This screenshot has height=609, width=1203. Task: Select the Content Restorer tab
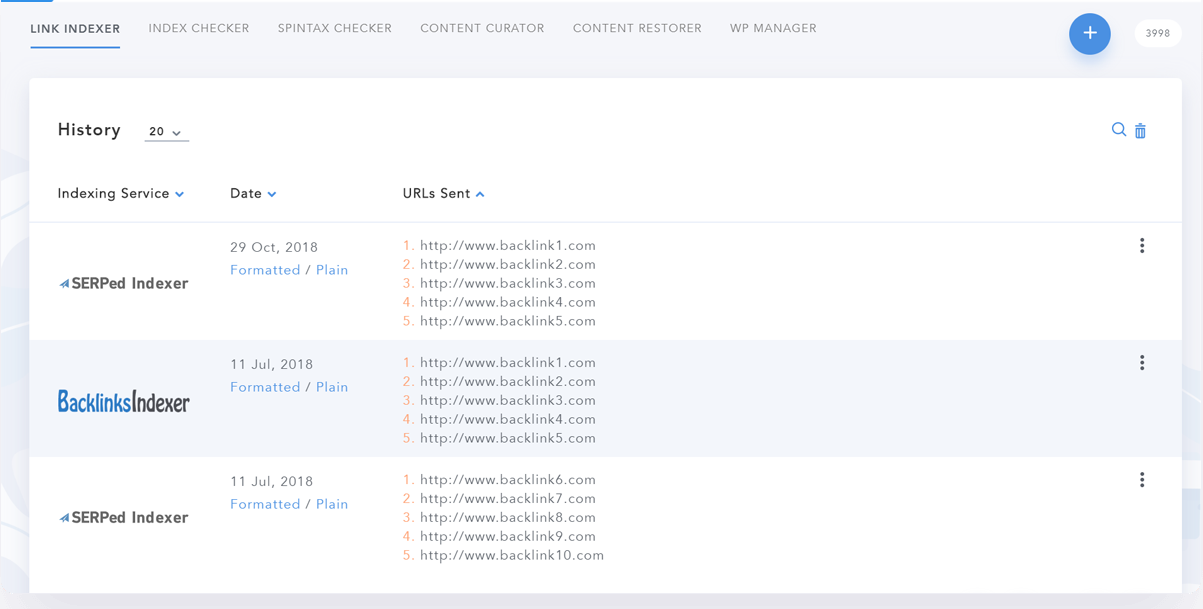[637, 29]
